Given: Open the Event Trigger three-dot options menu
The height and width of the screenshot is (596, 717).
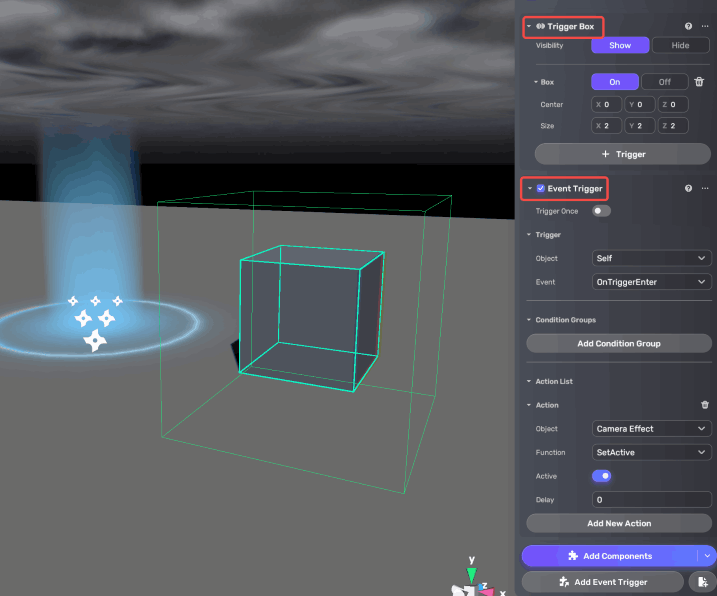Looking at the screenshot, I should coord(705,188).
